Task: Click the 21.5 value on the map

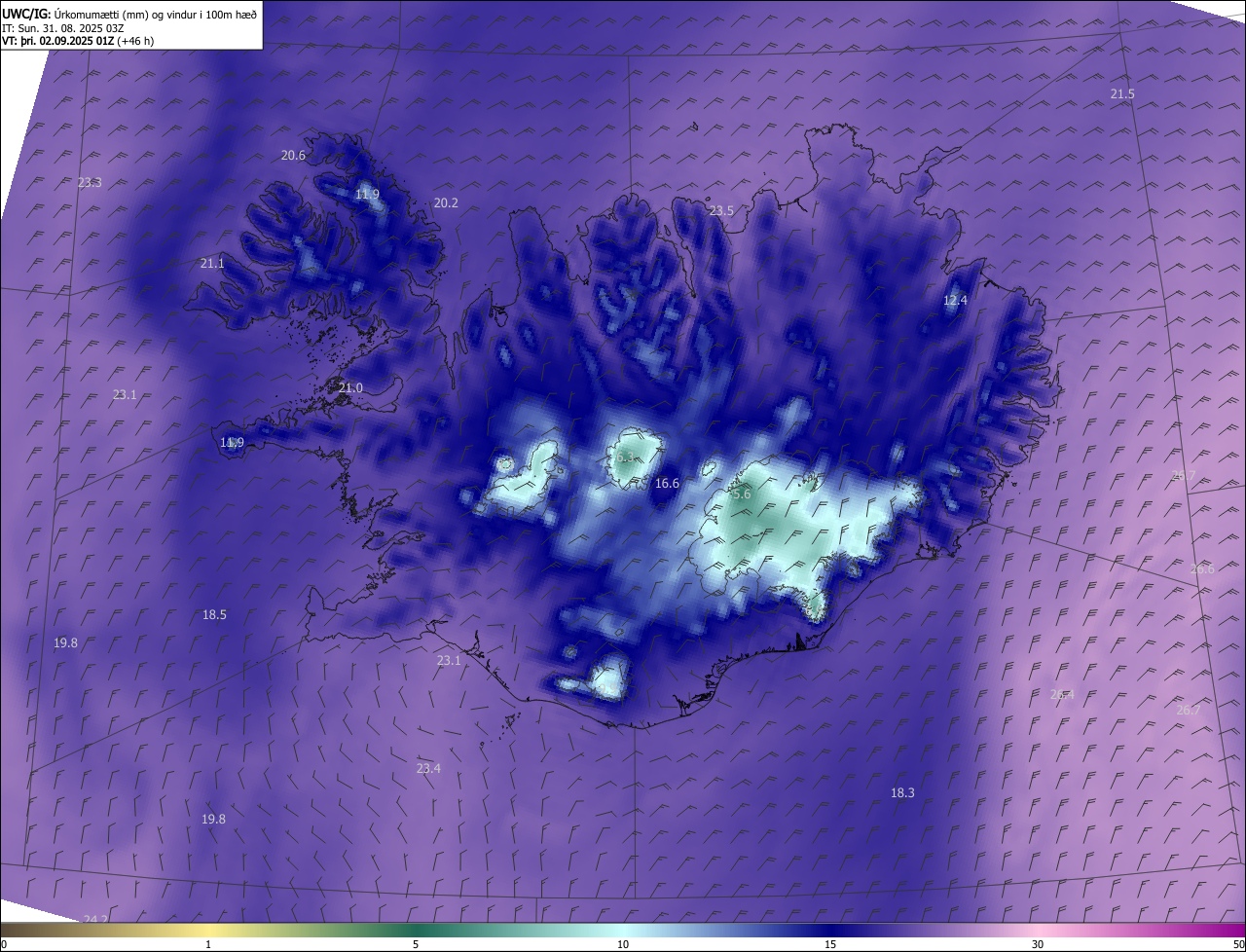Action: point(1122,93)
